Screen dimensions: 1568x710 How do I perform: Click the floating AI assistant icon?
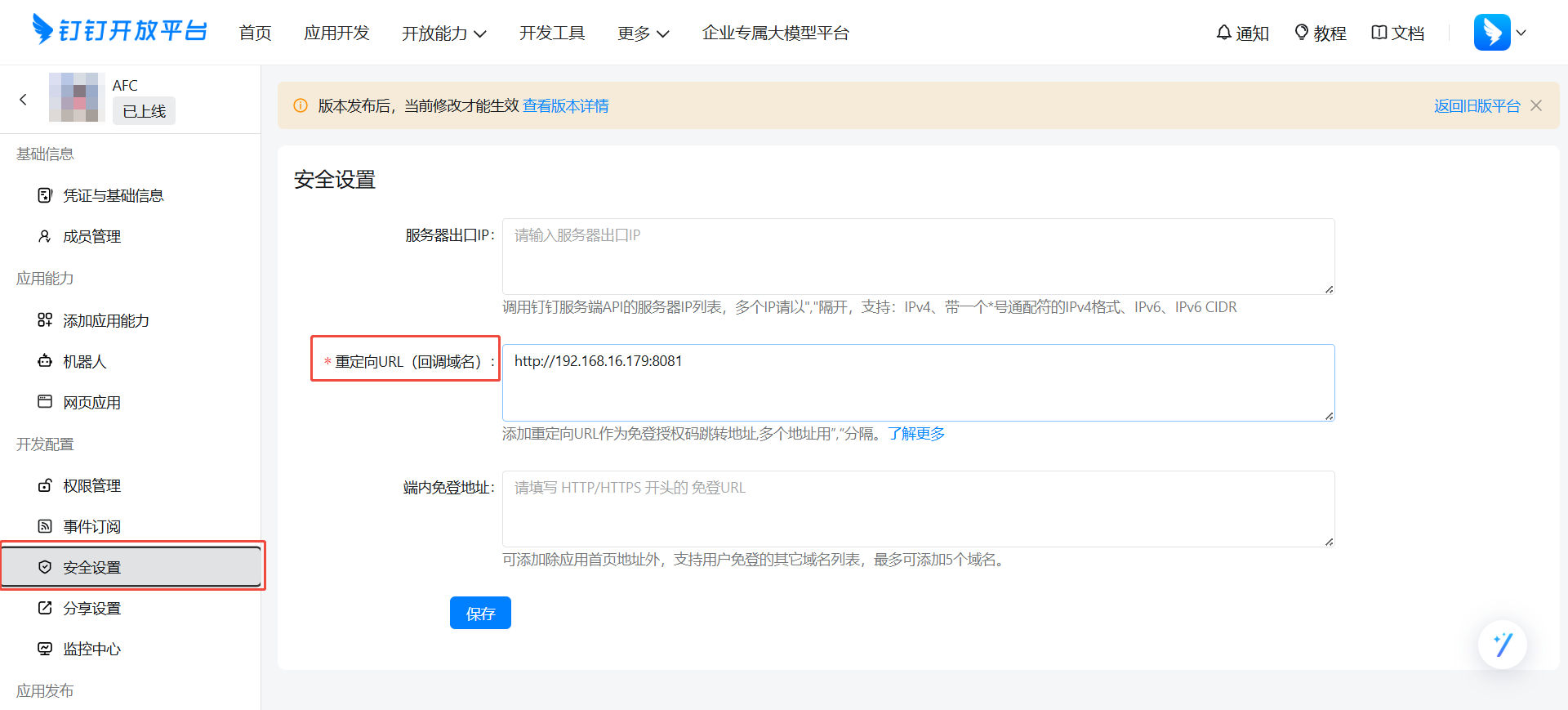point(1502,645)
